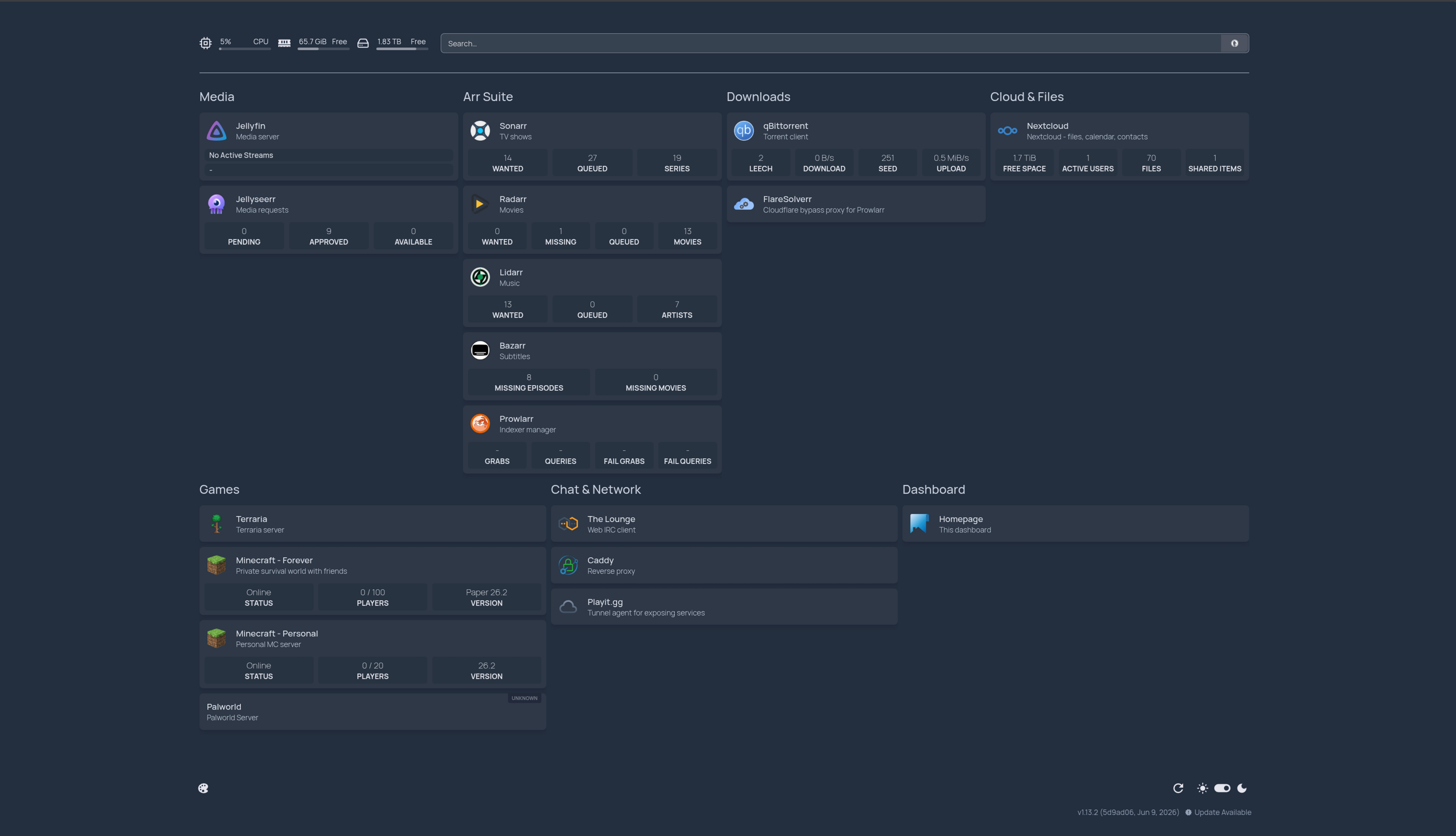Click the Nextcloud "70 FILES" stat
This screenshot has height=836, width=1456.
[1150, 163]
